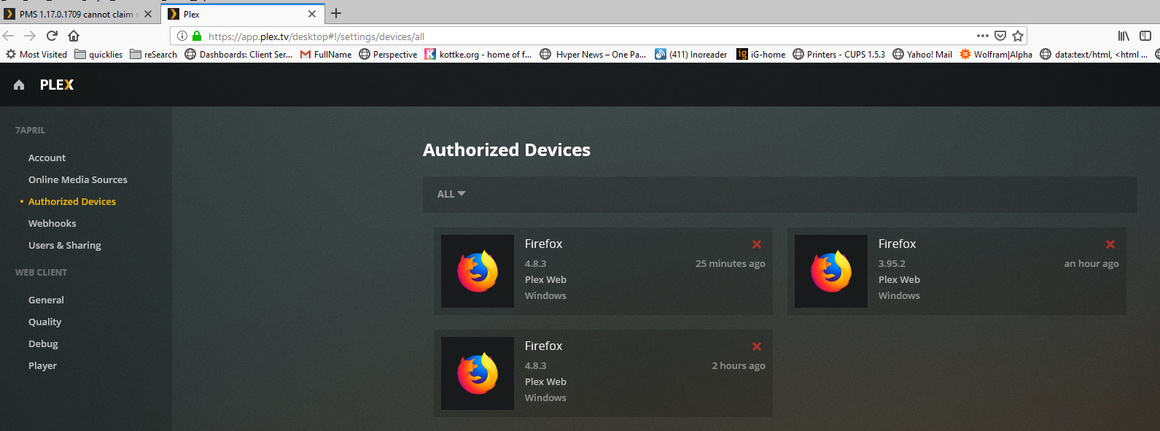The image size is (1160, 431).
Task: Click the 2 hours ago timestamp
Action: pos(738,366)
